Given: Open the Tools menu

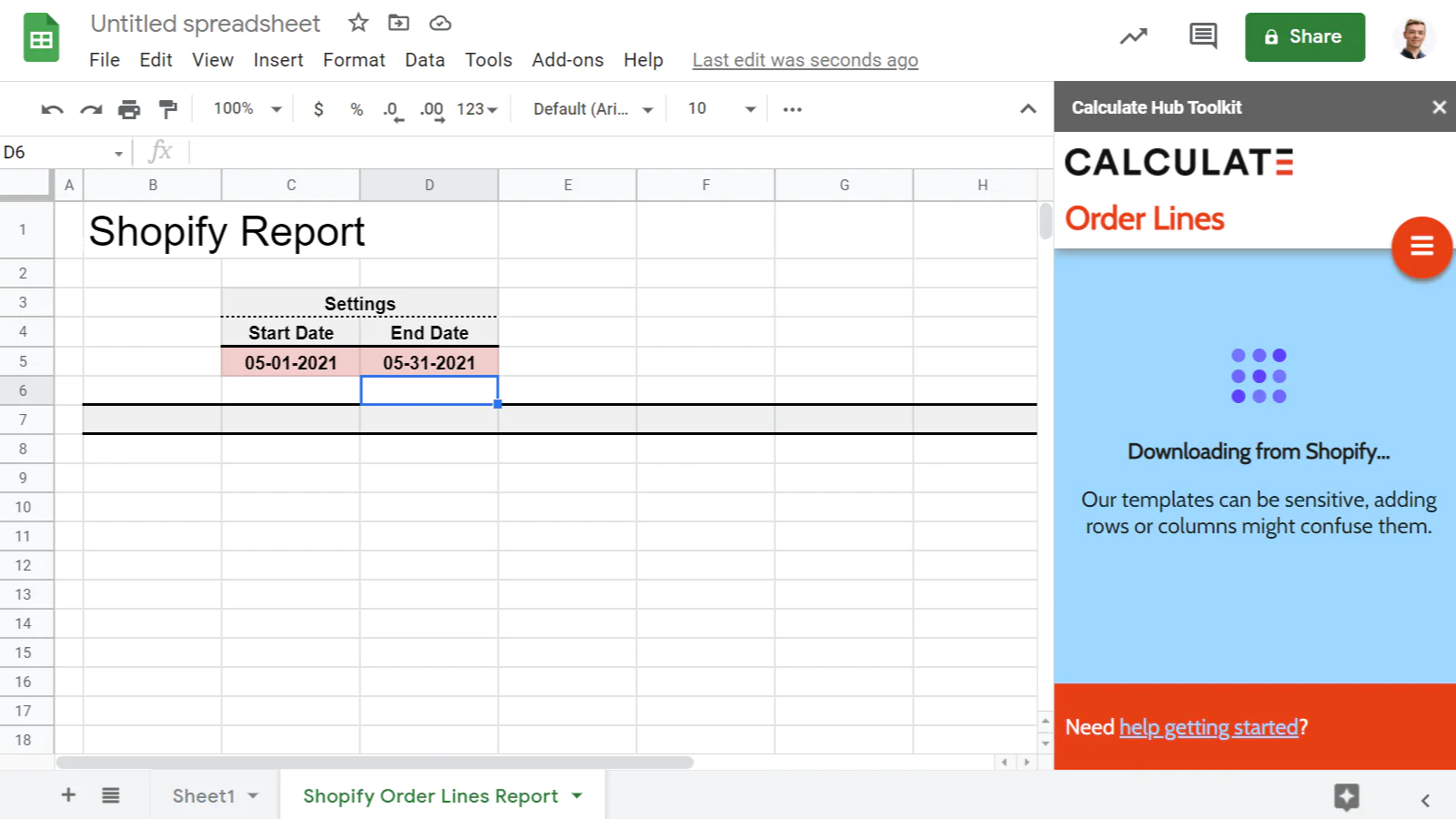Looking at the screenshot, I should pos(489,60).
